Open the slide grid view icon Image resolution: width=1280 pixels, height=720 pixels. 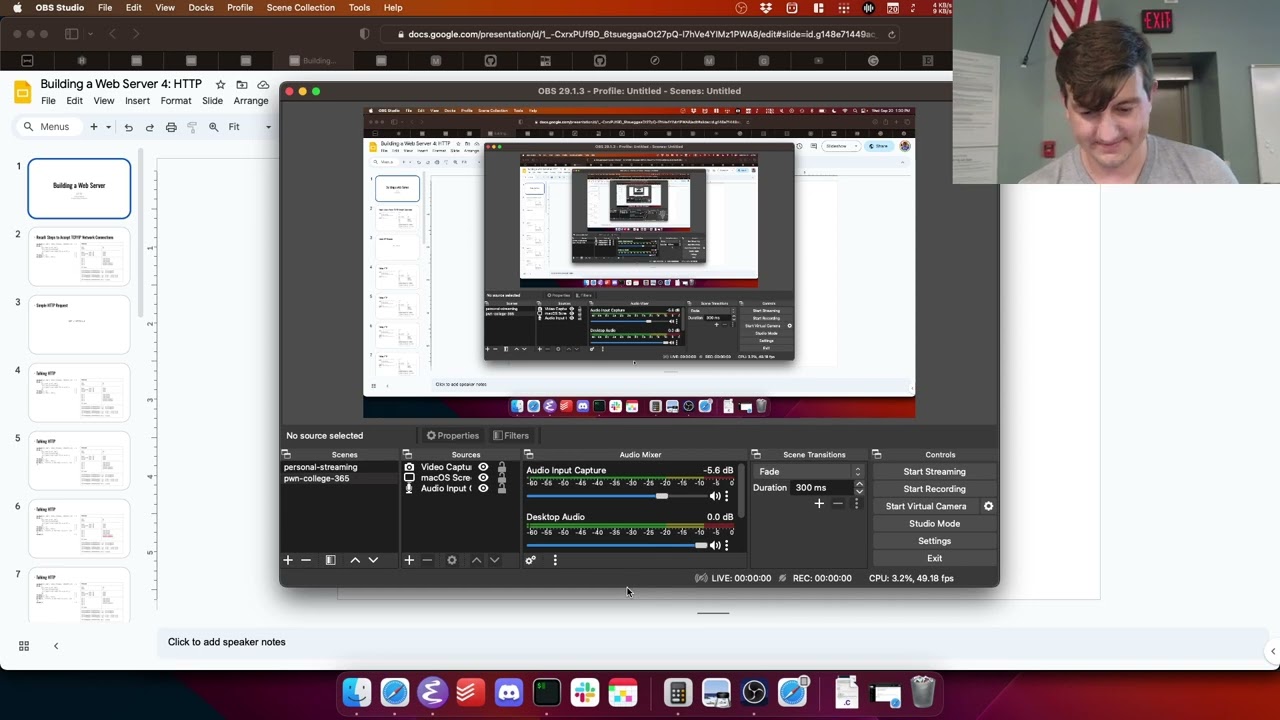(x=24, y=646)
